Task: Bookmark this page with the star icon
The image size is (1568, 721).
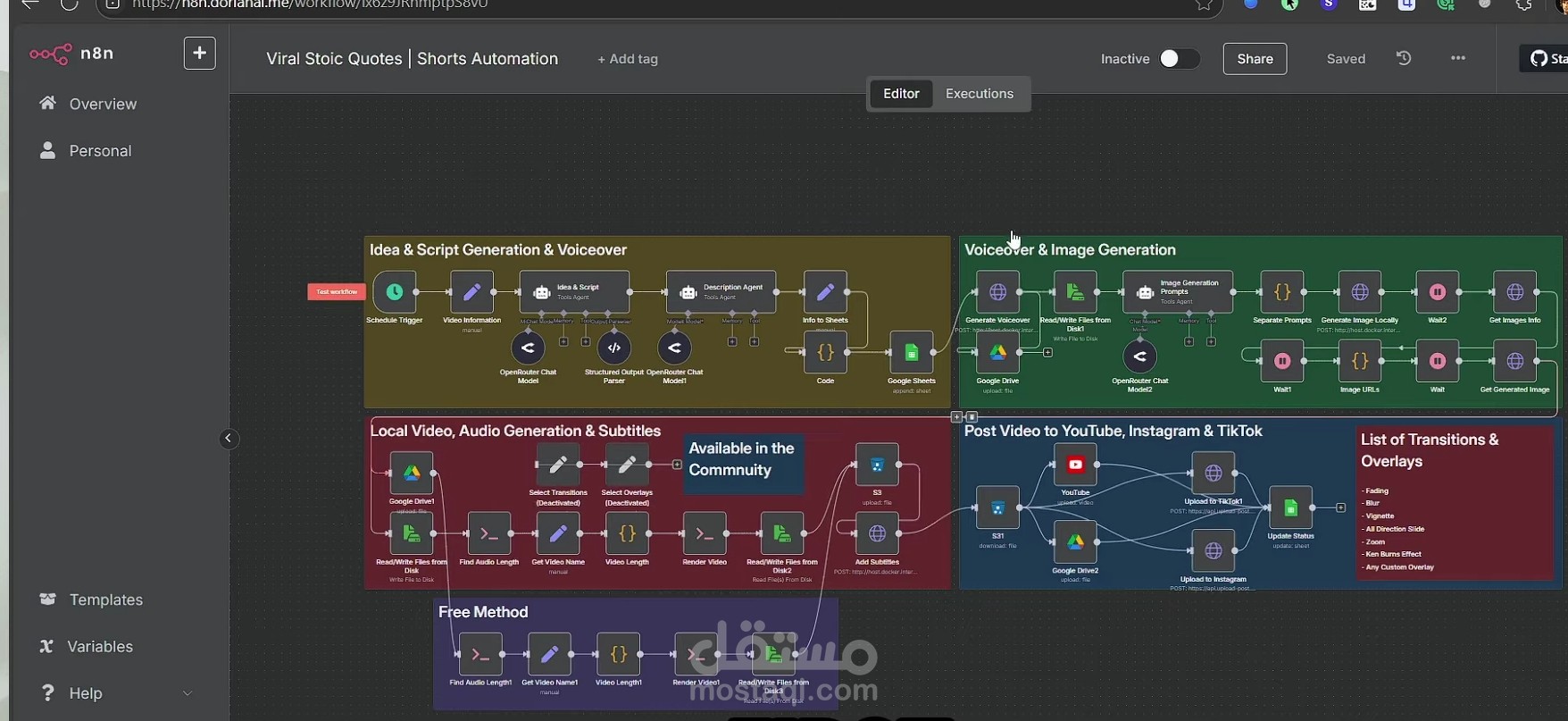Action: 1204,5
